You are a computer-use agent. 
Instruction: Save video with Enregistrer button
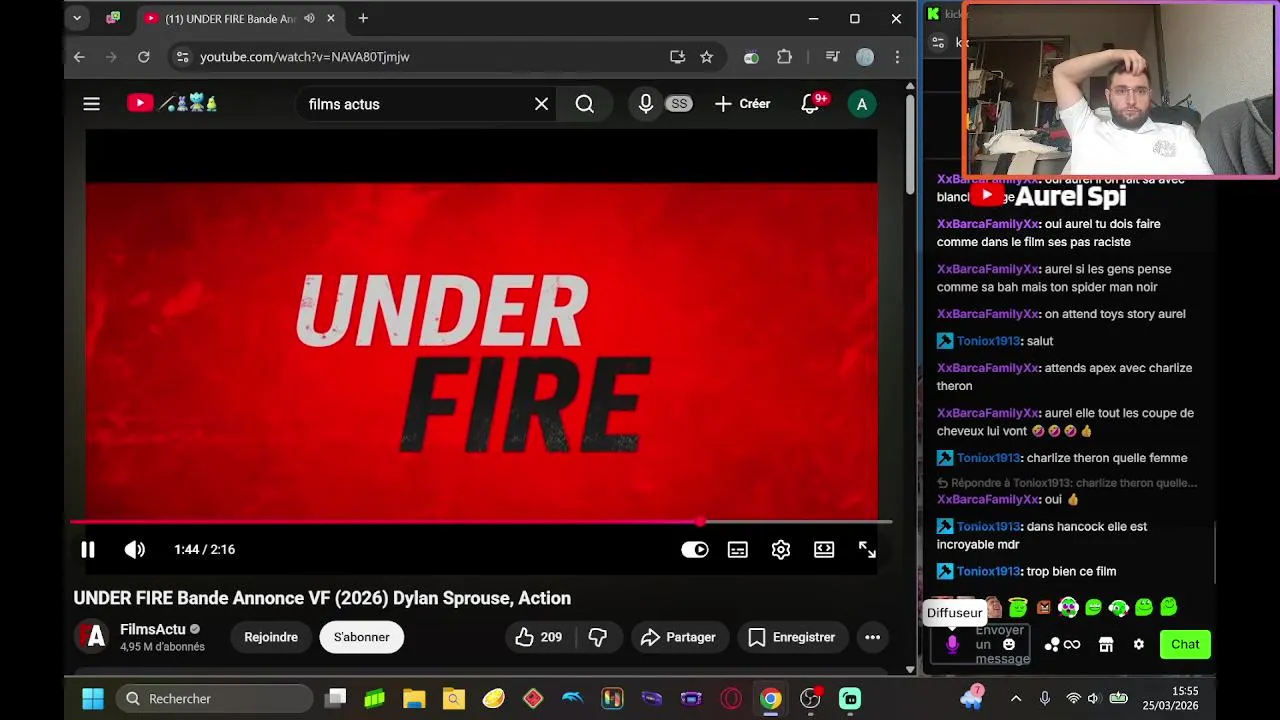(792, 637)
